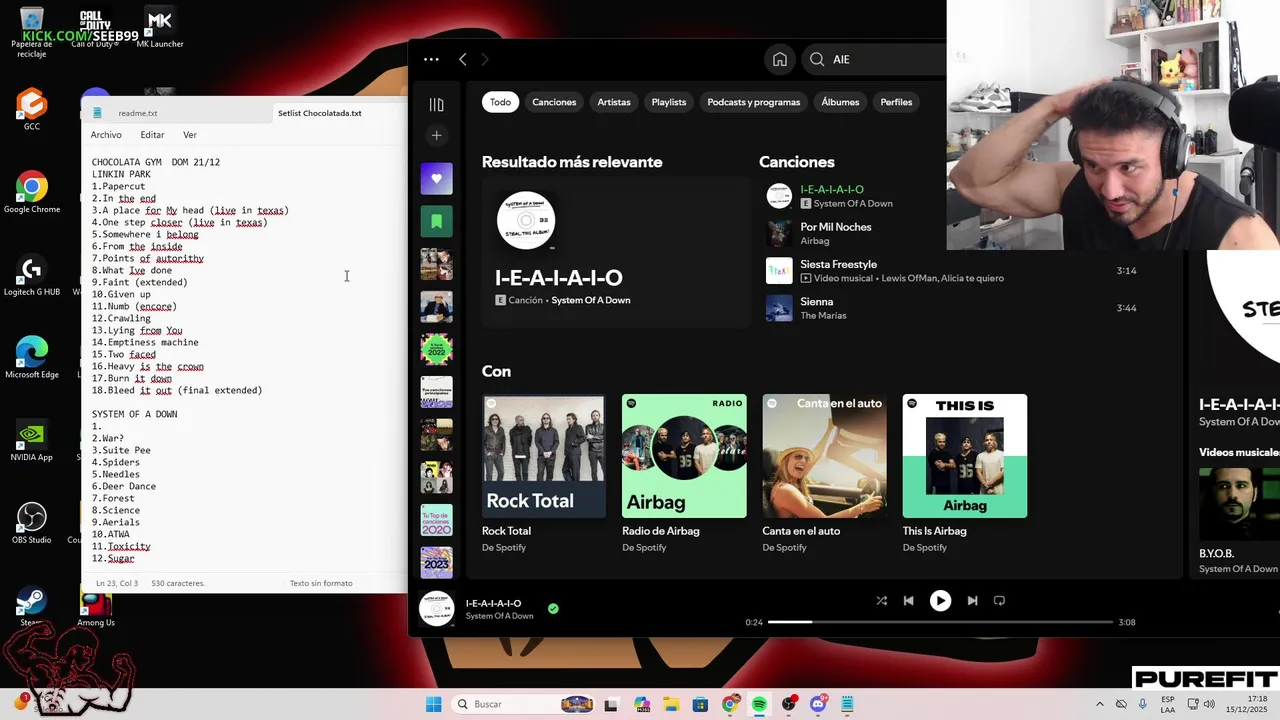Open This Is Airbag playlist
The image size is (1280, 720).
pos(964,474)
